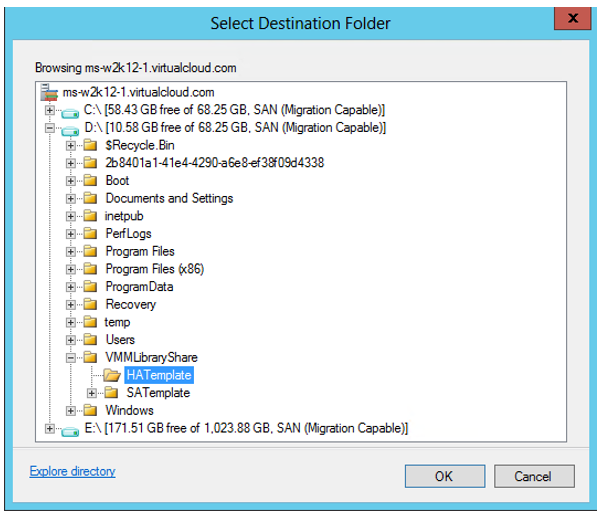Select the SATemplate folder label
The width and height of the screenshot is (604, 515).
[x=158, y=393]
